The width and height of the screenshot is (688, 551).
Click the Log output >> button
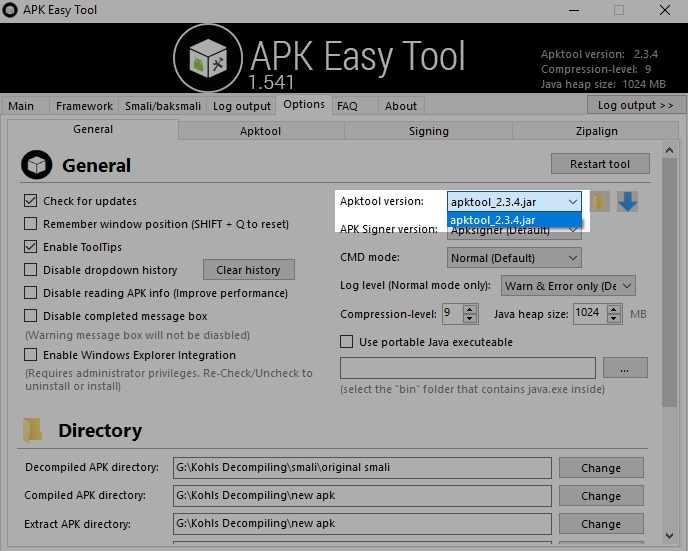[x=635, y=105]
